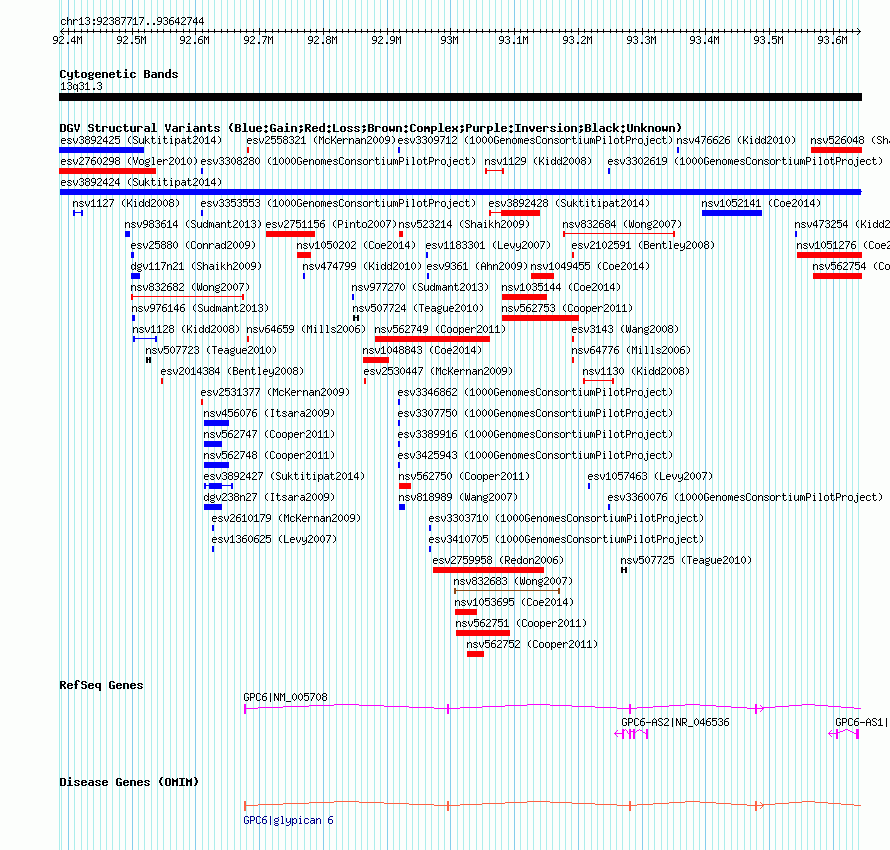Select nsv562748 (Cooper2011) label
The image size is (890, 850).
[269, 455]
